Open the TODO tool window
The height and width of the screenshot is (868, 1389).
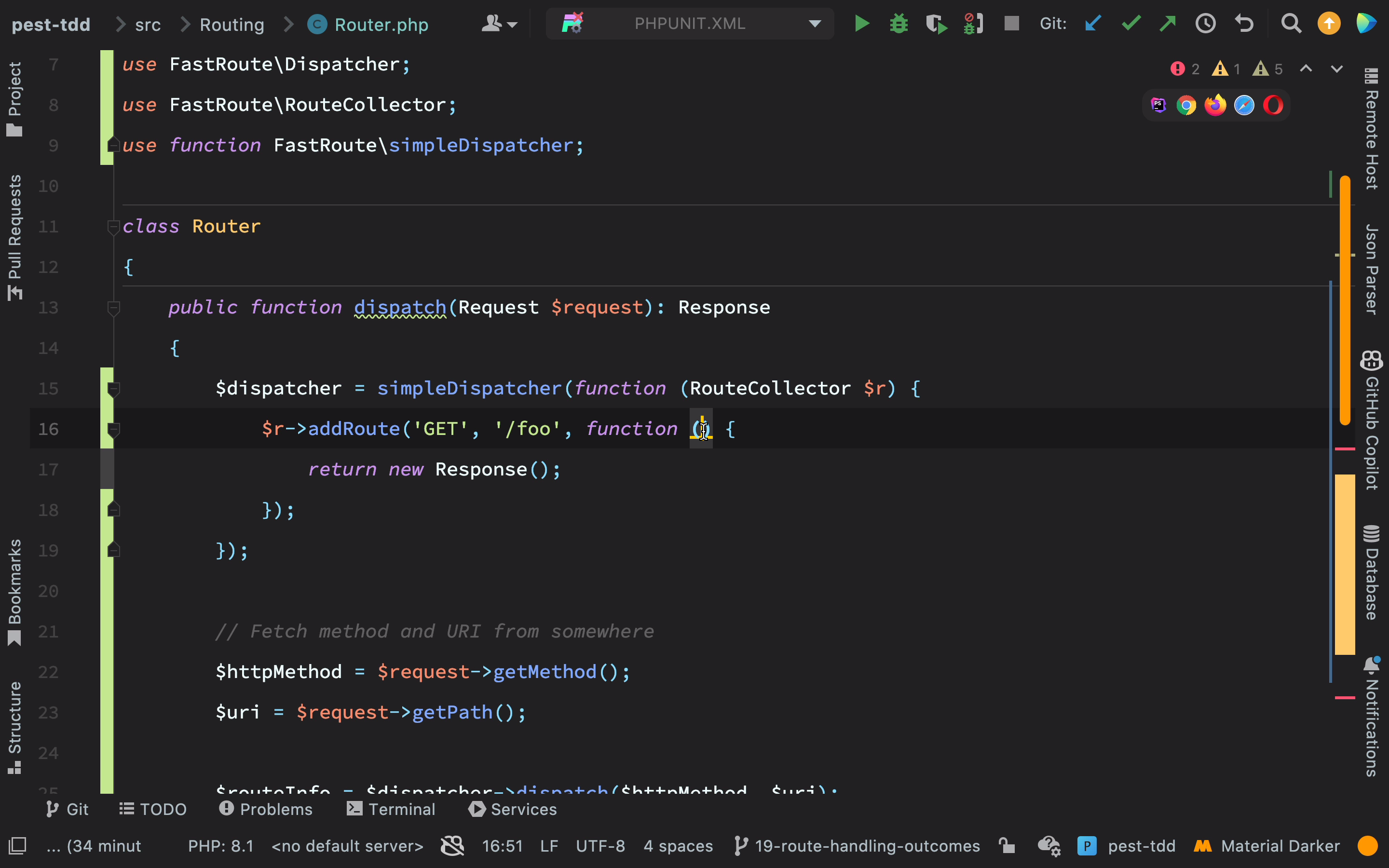point(153,810)
